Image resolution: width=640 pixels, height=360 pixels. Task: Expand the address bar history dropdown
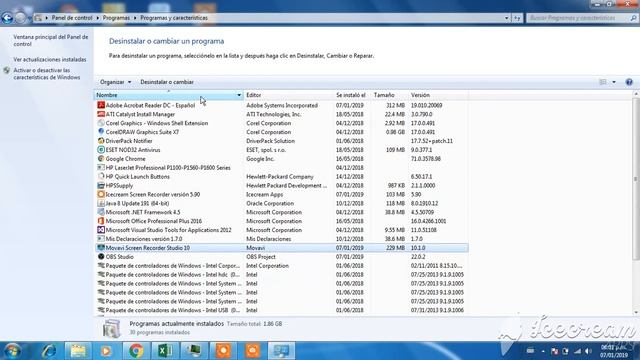point(507,18)
